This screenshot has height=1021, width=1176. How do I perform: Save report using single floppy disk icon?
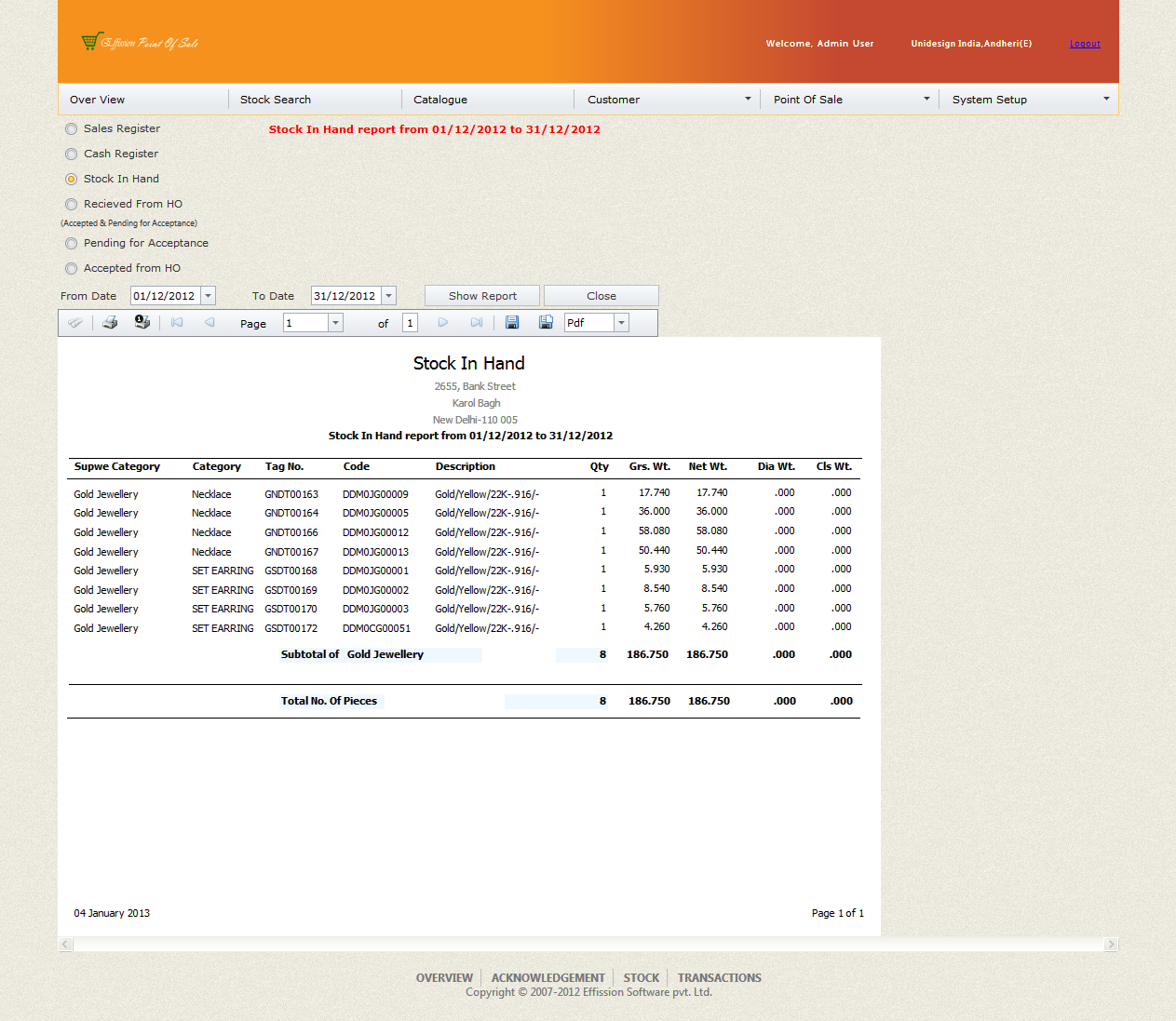[x=512, y=322]
